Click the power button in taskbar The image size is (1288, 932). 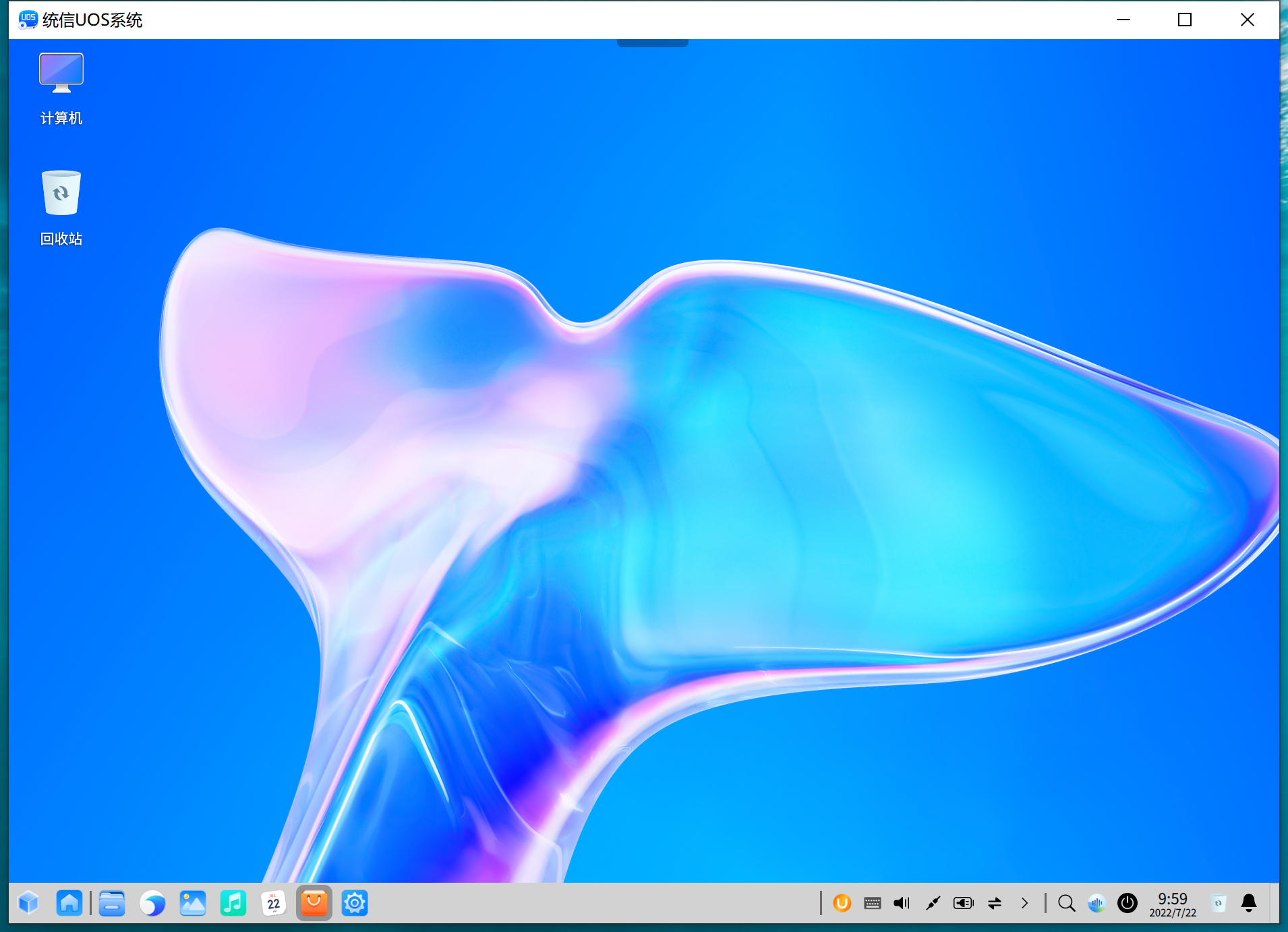[x=1128, y=903]
